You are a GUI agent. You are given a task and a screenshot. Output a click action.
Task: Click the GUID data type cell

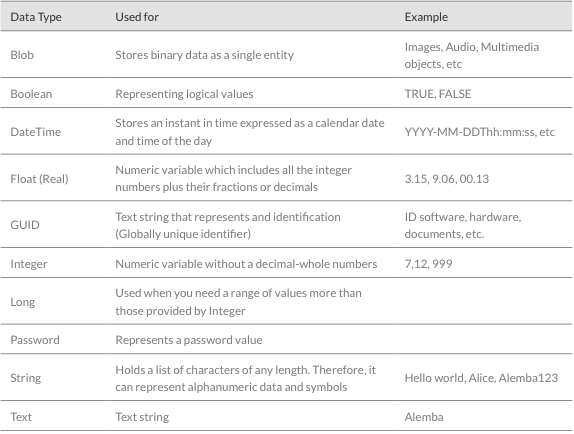[25, 225]
